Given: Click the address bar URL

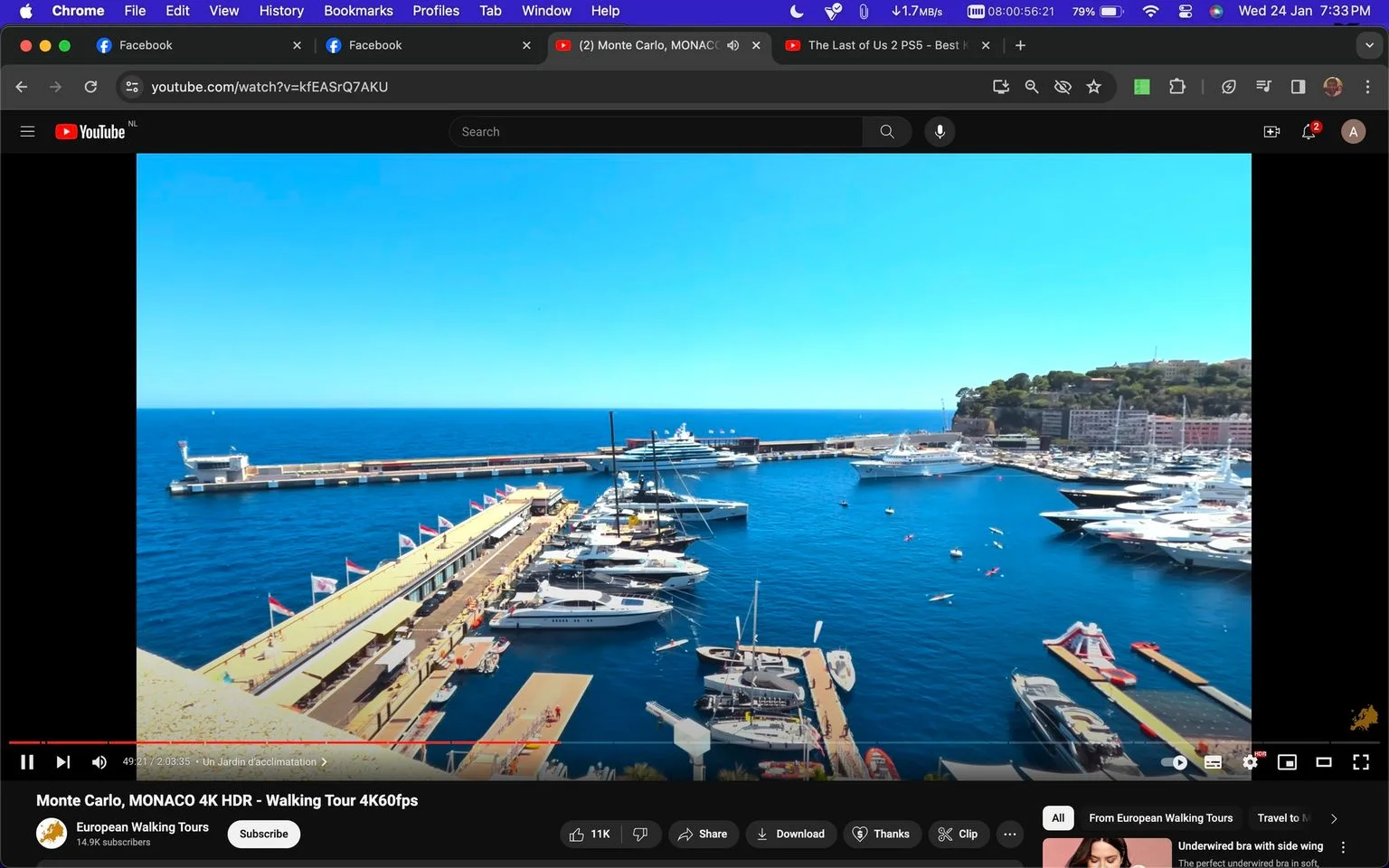Looking at the screenshot, I should tap(269, 87).
